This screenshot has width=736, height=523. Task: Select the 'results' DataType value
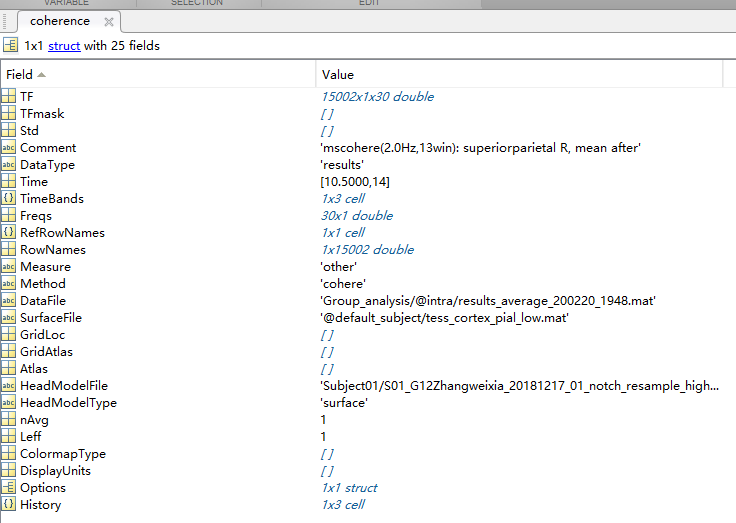342,165
